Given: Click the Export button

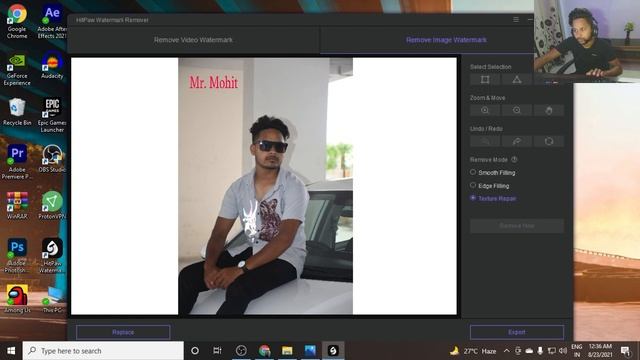Looking at the screenshot, I should pos(517,332).
